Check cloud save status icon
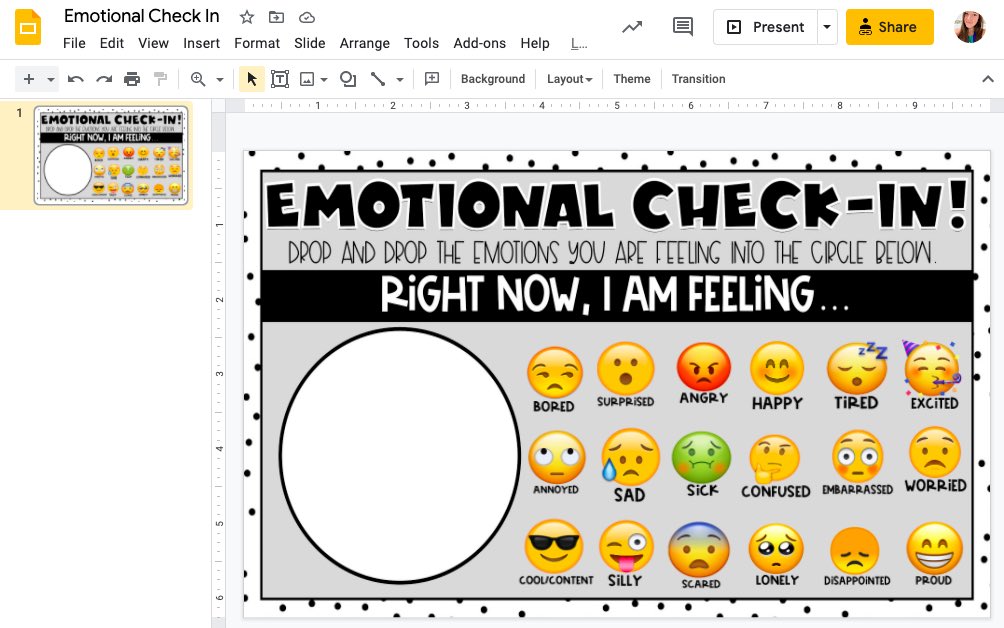This screenshot has width=1004, height=628. point(307,17)
